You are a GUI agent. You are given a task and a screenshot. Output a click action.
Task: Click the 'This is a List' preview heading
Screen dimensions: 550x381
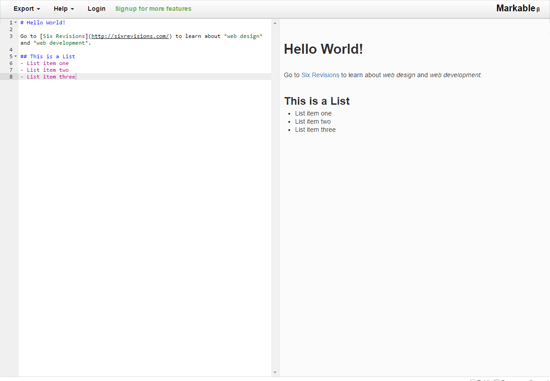(317, 101)
